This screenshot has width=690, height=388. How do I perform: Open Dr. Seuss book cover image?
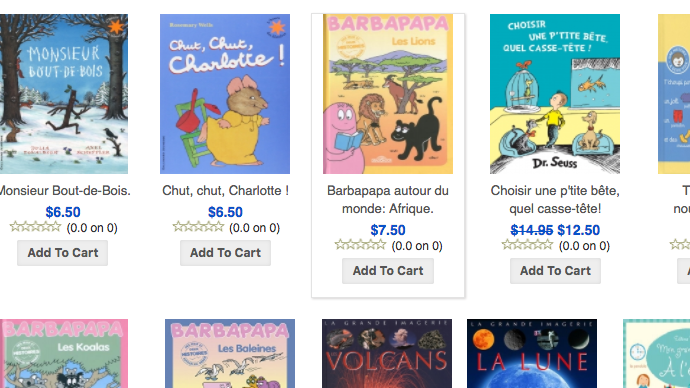[555, 94]
